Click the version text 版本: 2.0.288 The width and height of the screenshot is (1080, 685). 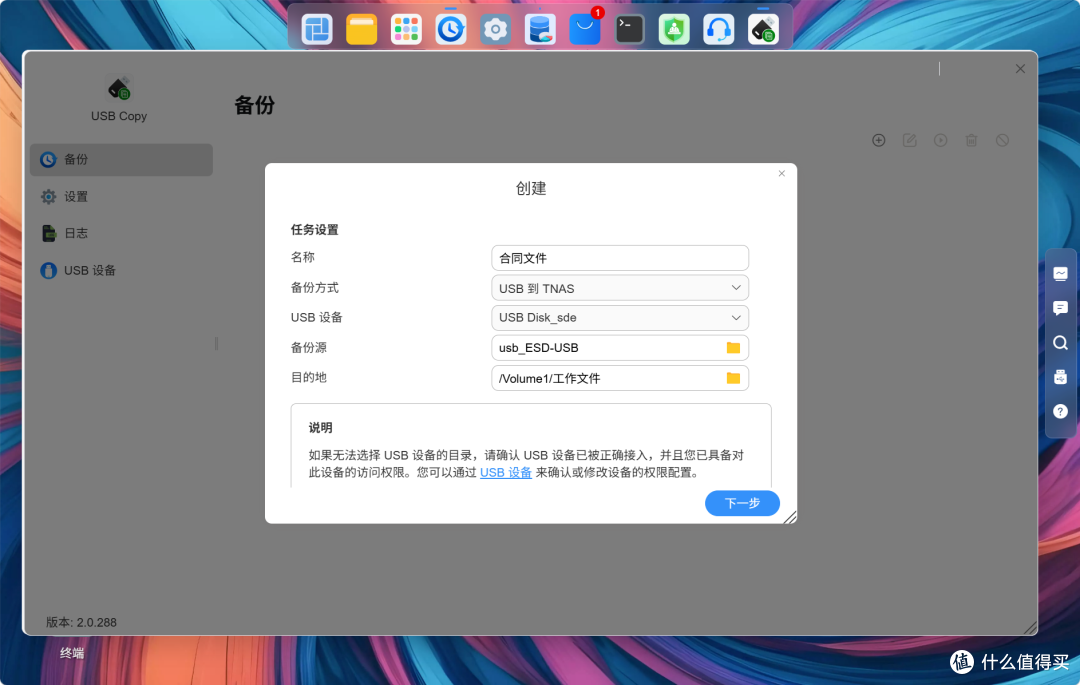tap(81, 622)
